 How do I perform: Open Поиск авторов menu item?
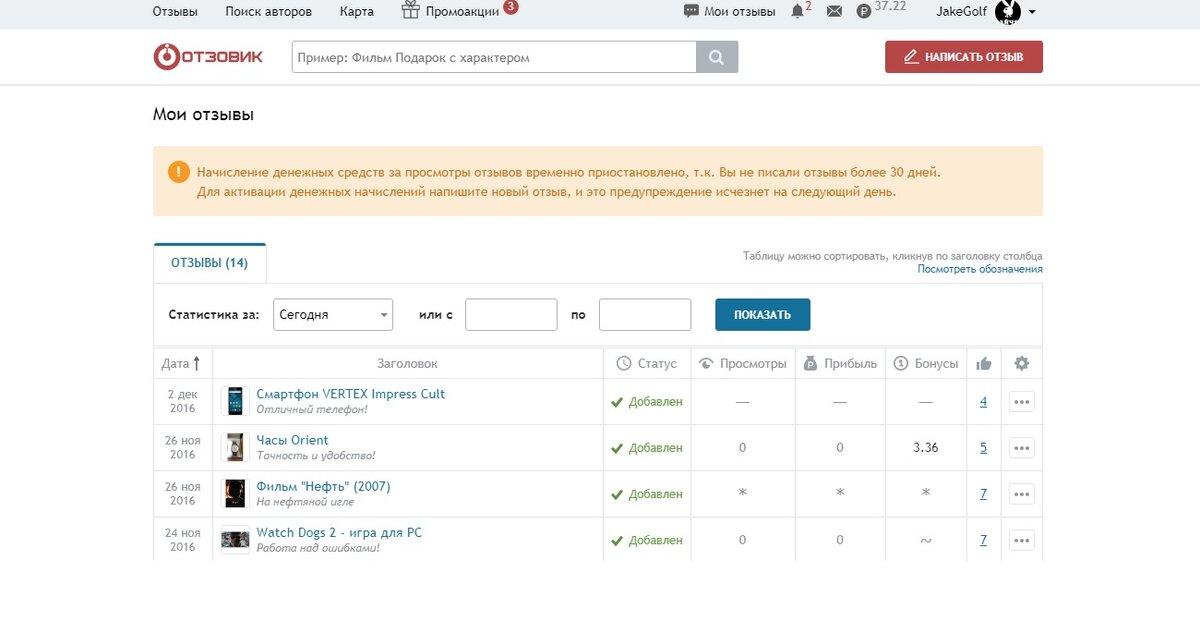(x=269, y=11)
